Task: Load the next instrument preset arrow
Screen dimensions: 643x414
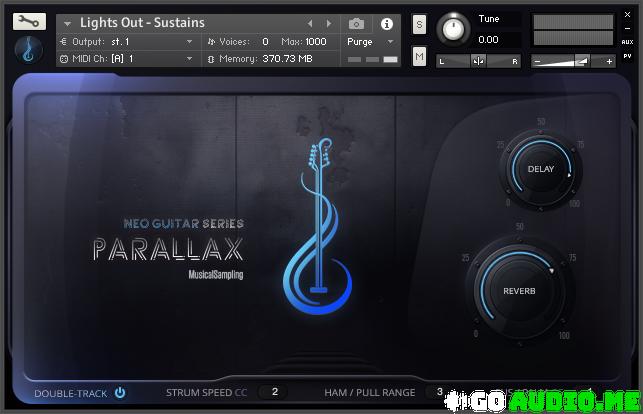Action: click(x=328, y=23)
